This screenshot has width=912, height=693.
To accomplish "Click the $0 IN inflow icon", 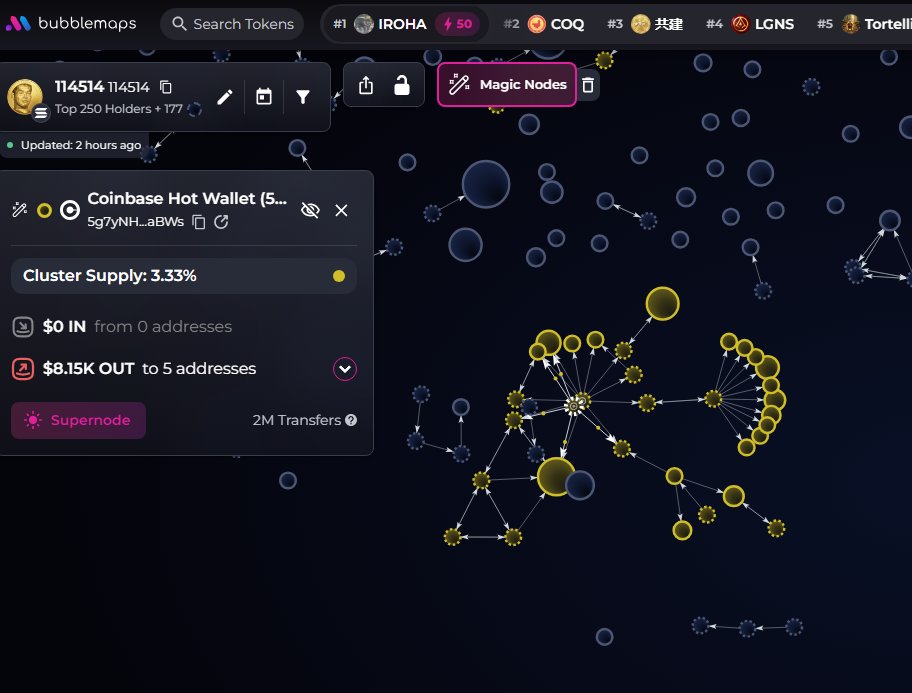I will (23, 326).
